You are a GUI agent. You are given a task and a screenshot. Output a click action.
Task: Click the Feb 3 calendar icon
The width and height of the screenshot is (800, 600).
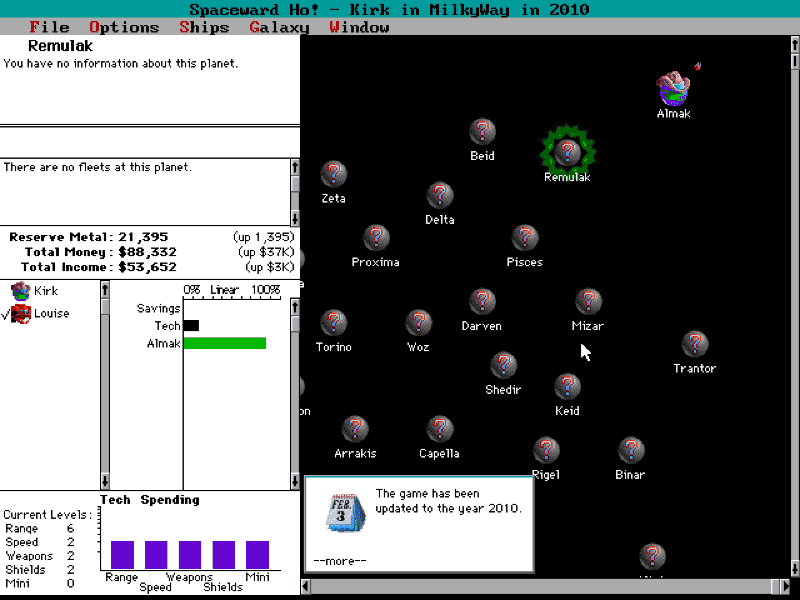pyautogui.click(x=345, y=513)
